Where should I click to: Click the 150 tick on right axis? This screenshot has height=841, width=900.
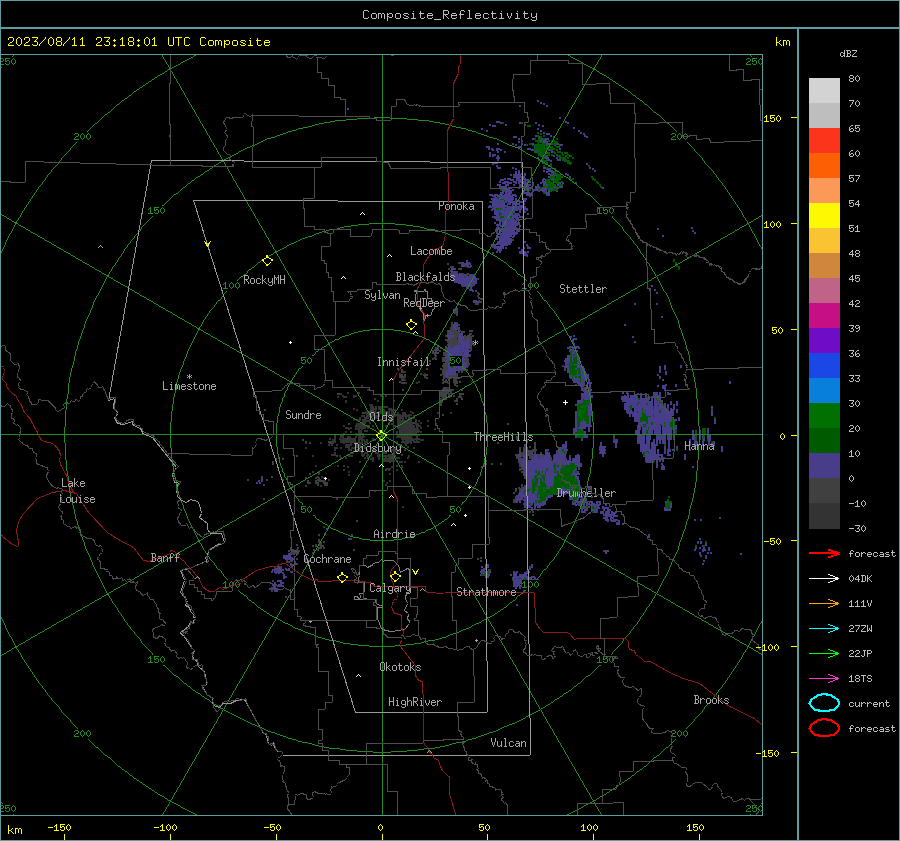pos(773,118)
